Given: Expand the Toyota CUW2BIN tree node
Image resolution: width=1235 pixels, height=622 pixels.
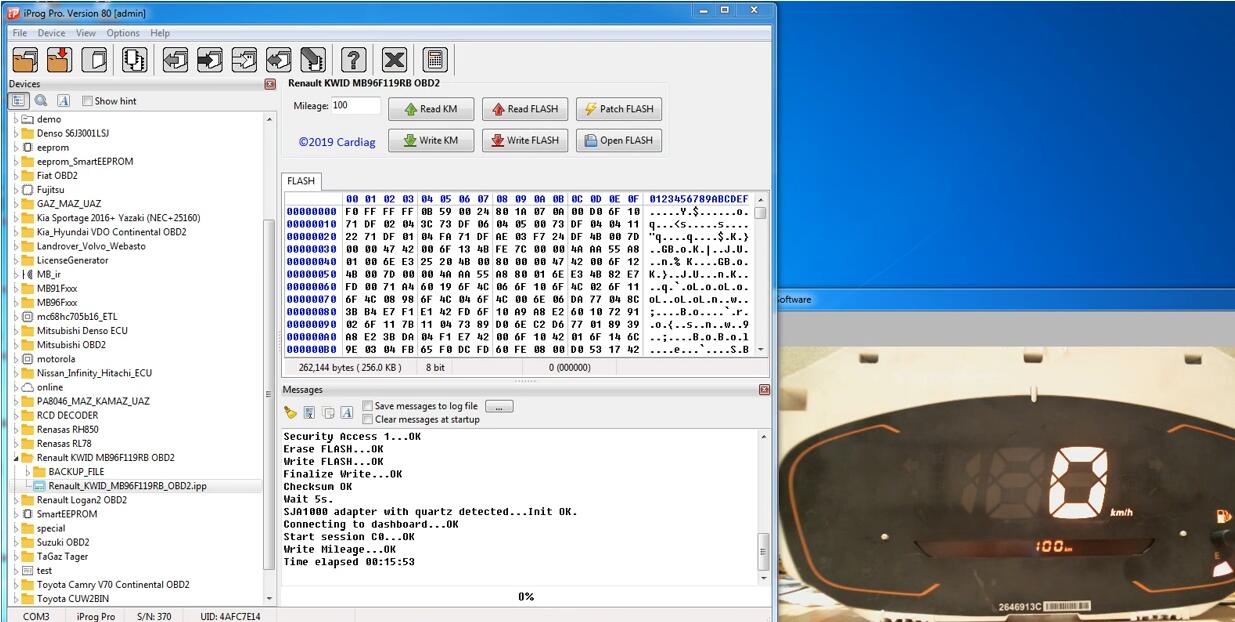Looking at the screenshot, I should pyautogui.click(x=15, y=598).
